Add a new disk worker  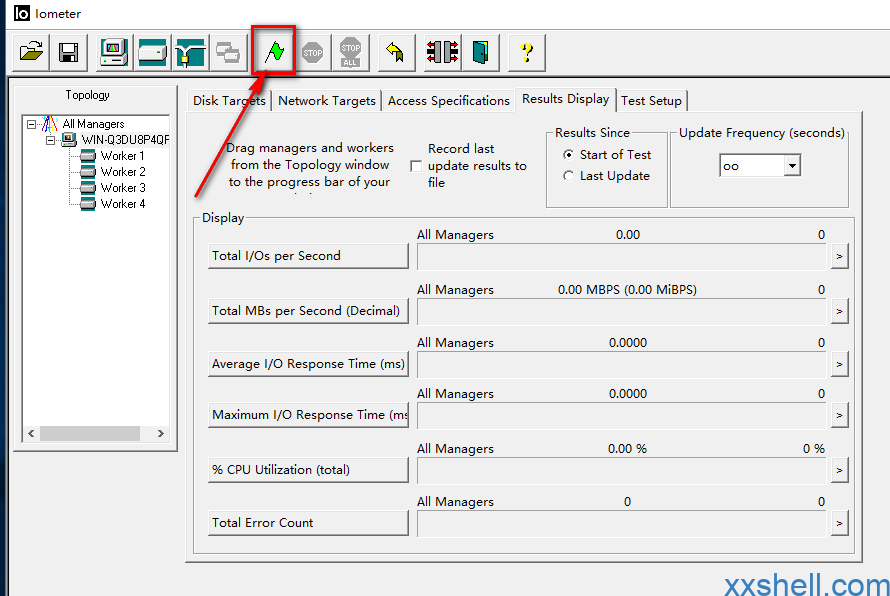pyautogui.click(x=152, y=52)
